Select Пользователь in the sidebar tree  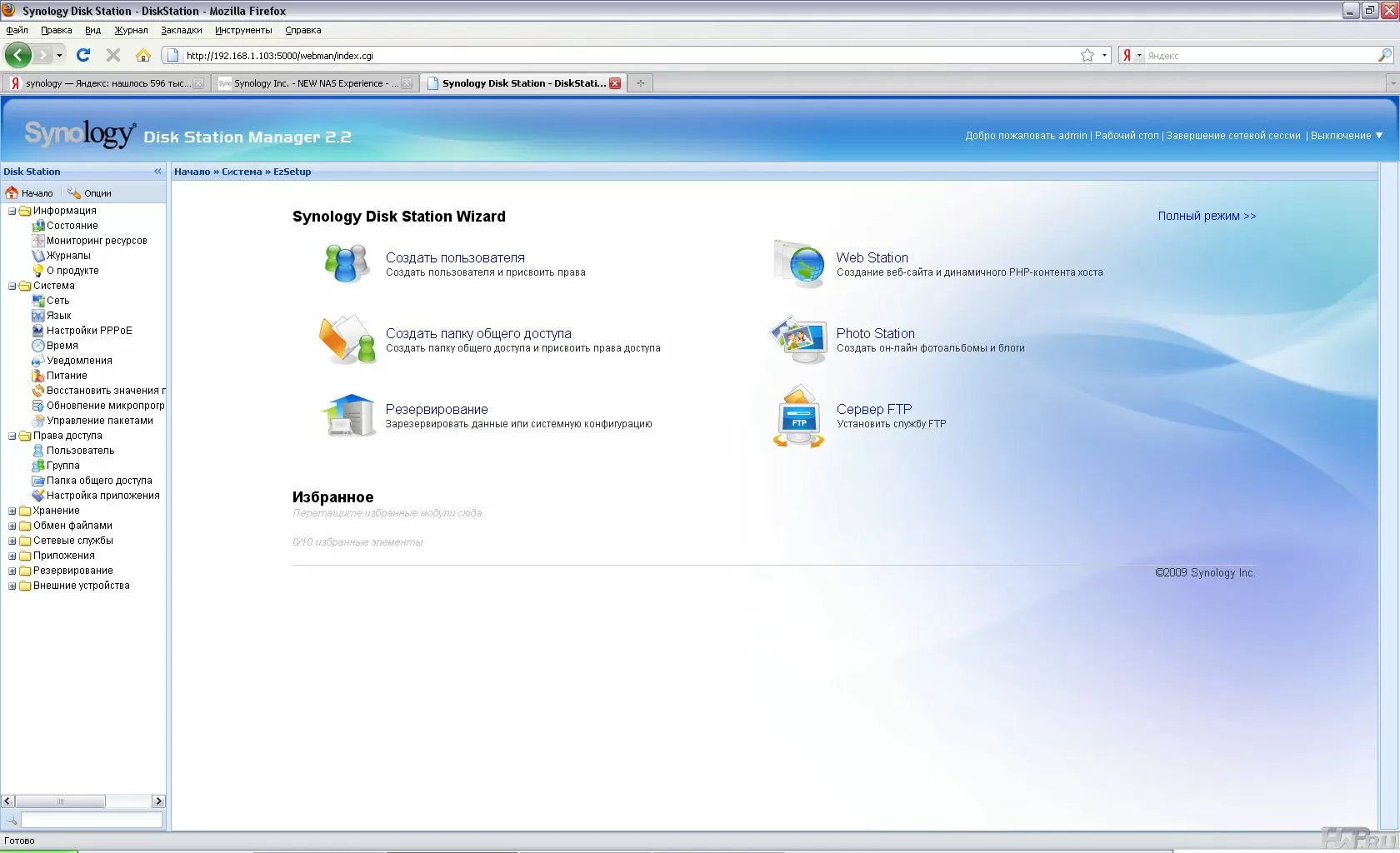pyautogui.click(x=80, y=451)
